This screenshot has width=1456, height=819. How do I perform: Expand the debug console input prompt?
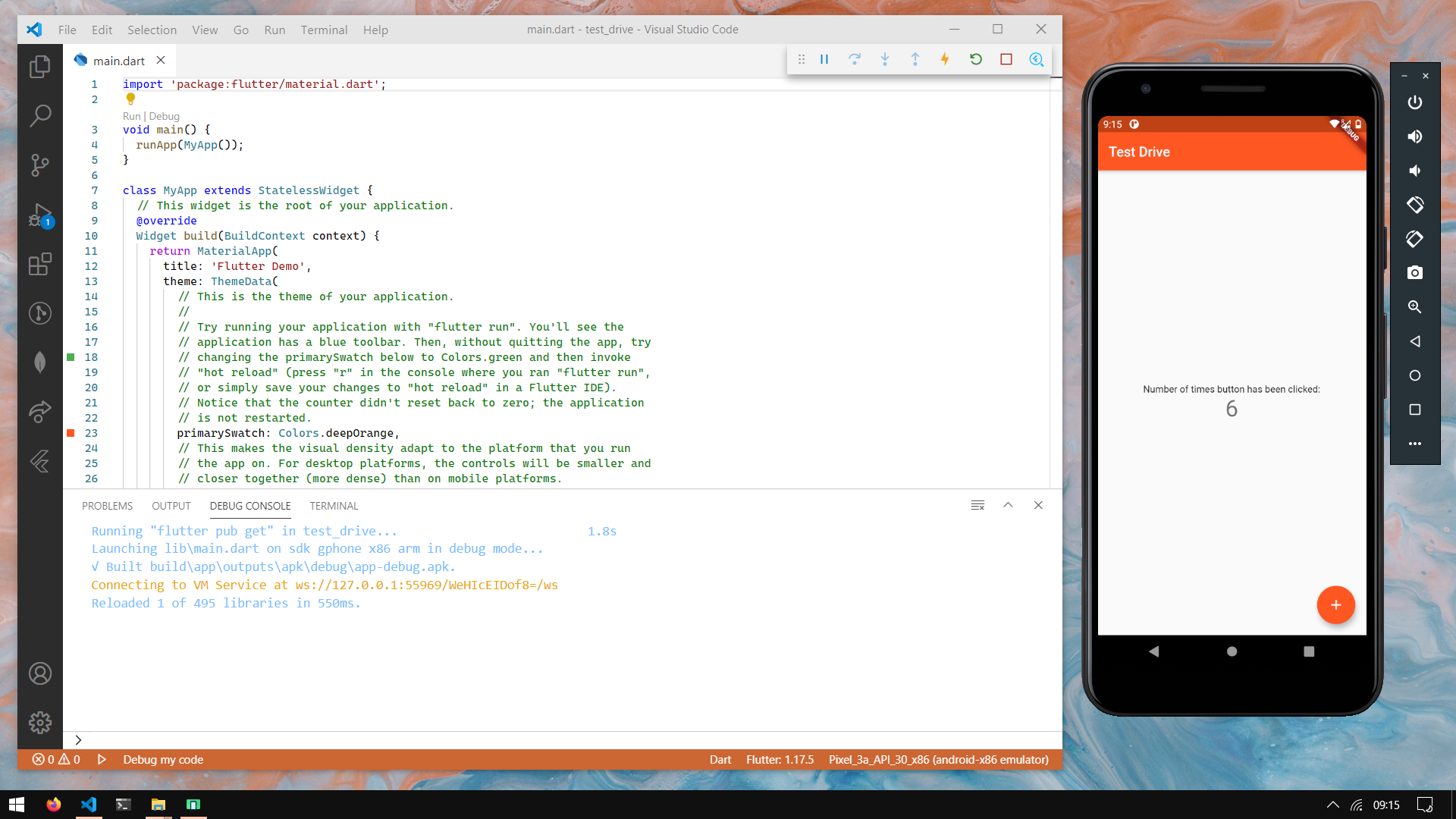coord(77,739)
